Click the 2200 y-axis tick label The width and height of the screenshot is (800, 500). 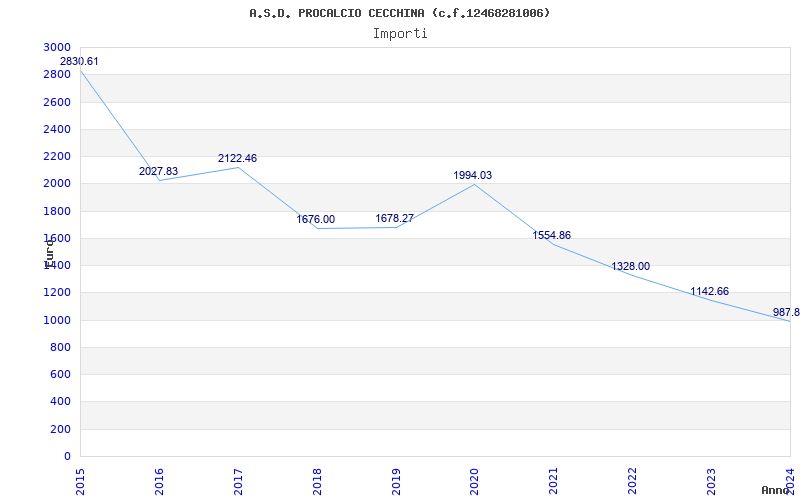tap(57, 157)
